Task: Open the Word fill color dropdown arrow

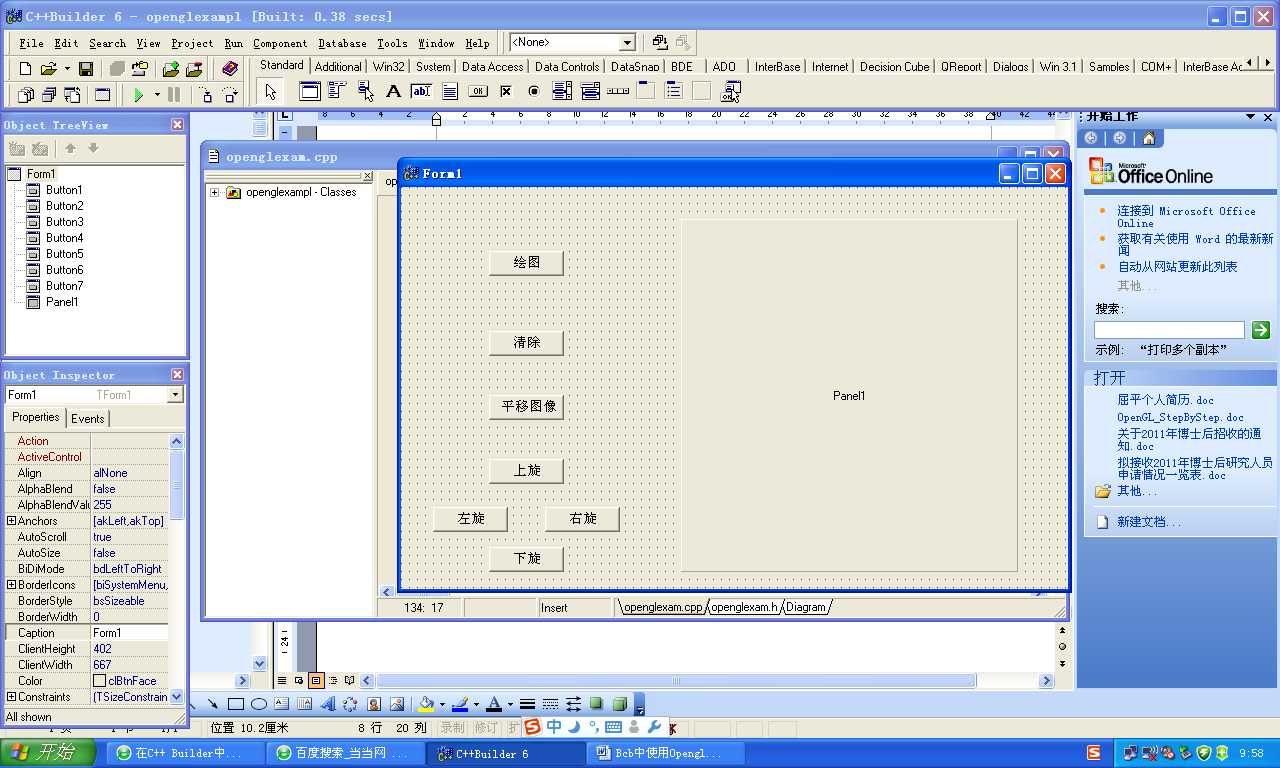Action: 442,704
